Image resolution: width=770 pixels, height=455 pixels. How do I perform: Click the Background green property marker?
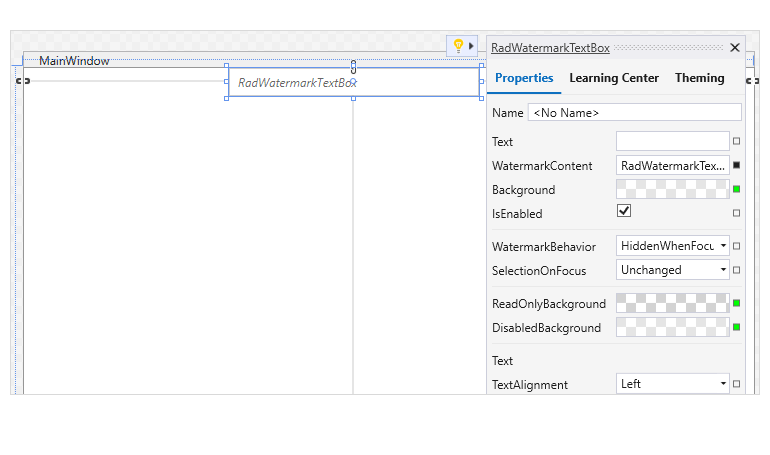point(736,189)
